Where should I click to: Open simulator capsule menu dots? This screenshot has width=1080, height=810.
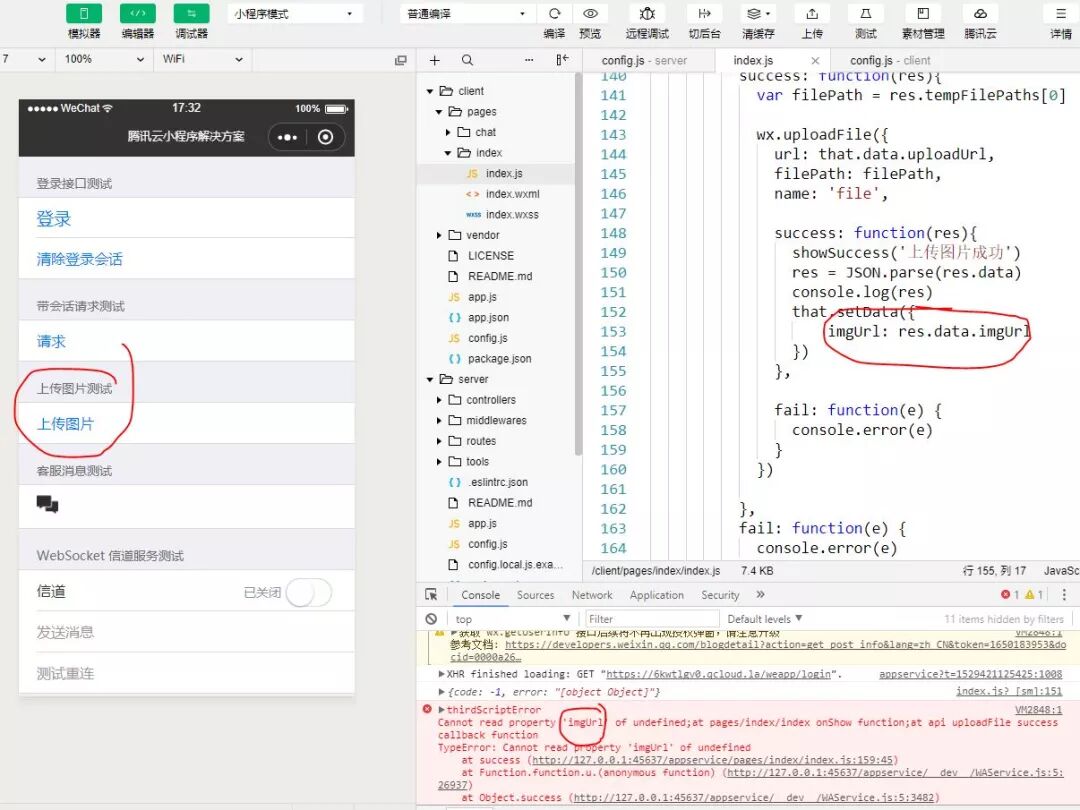(287, 137)
